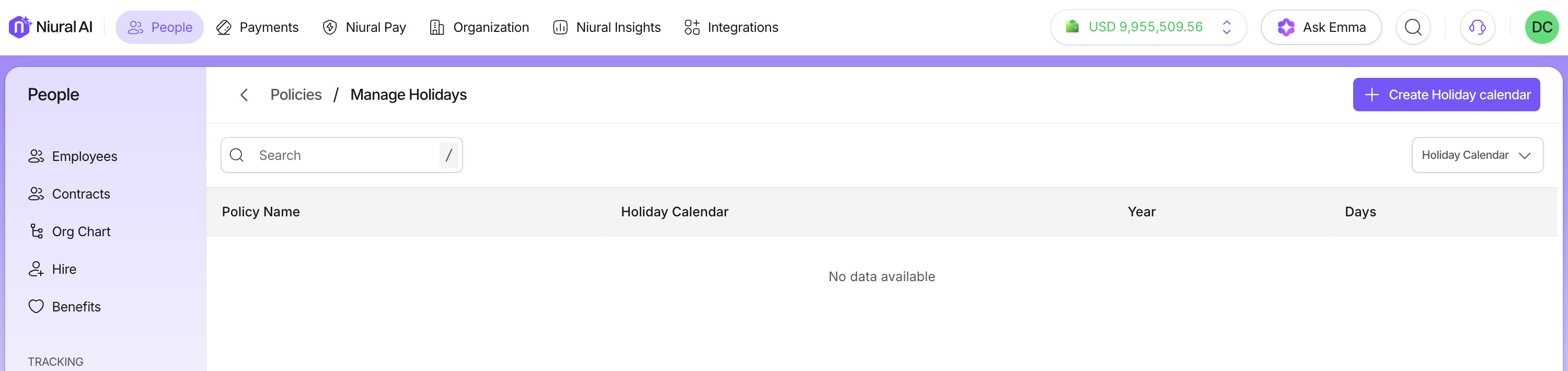Screen dimensions: 1568x371
Task: Click the green wallet balance icon
Action: [1072, 27]
